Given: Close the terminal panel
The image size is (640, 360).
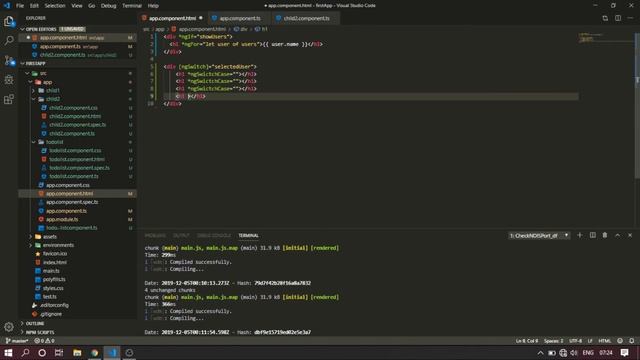Looking at the screenshot, I should 630,235.
